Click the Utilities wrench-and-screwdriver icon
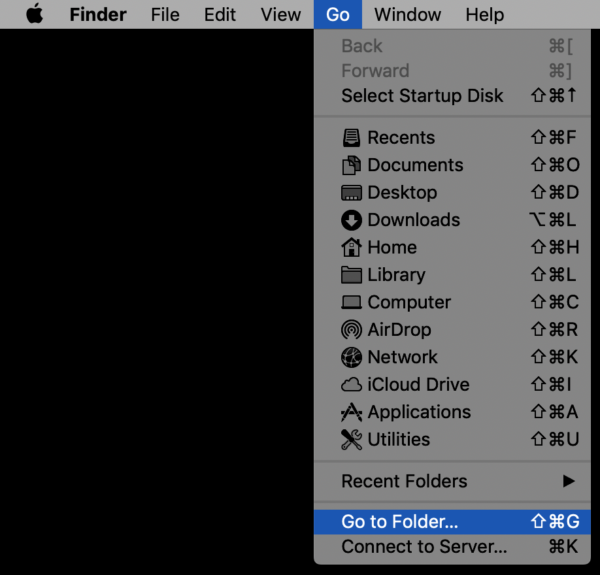600x575 pixels. [x=351, y=440]
